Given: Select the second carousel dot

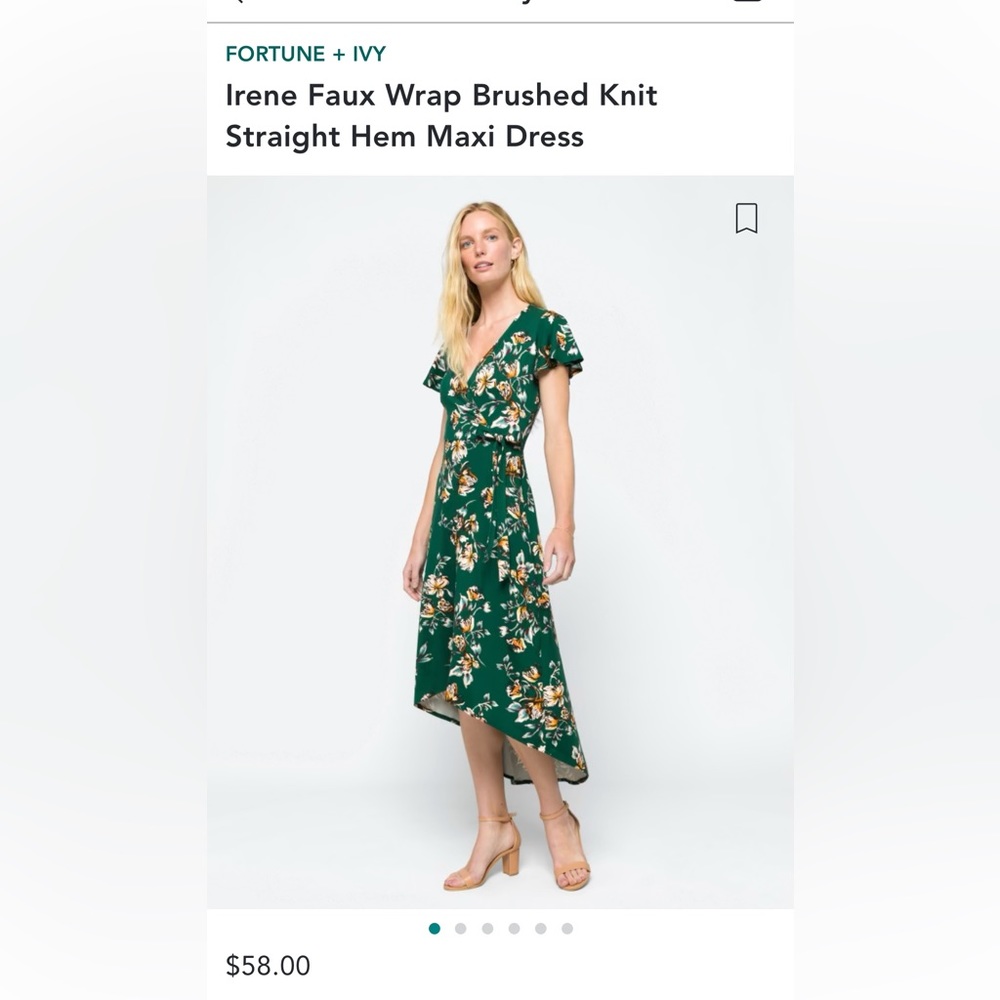Looking at the screenshot, I should pyautogui.click(x=460, y=928).
